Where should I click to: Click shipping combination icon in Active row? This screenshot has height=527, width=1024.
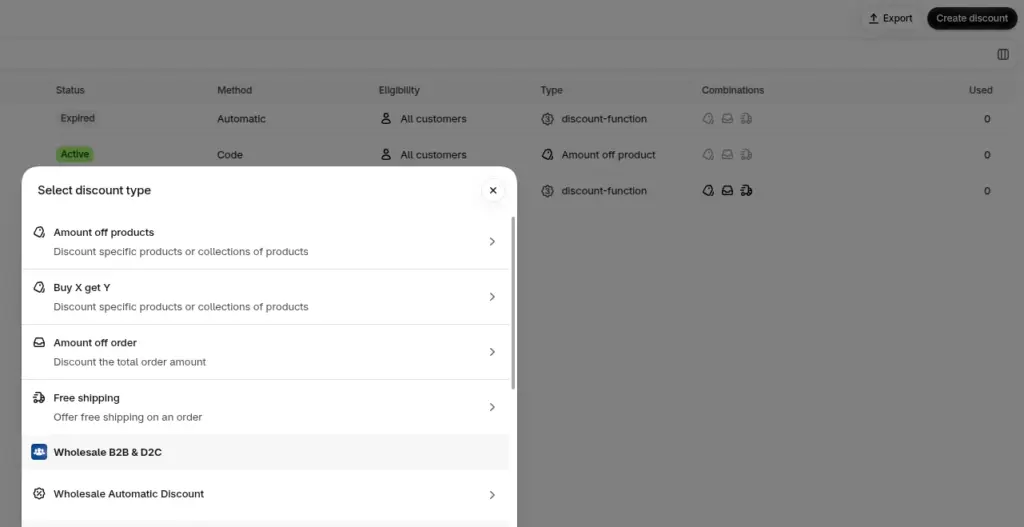746,155
